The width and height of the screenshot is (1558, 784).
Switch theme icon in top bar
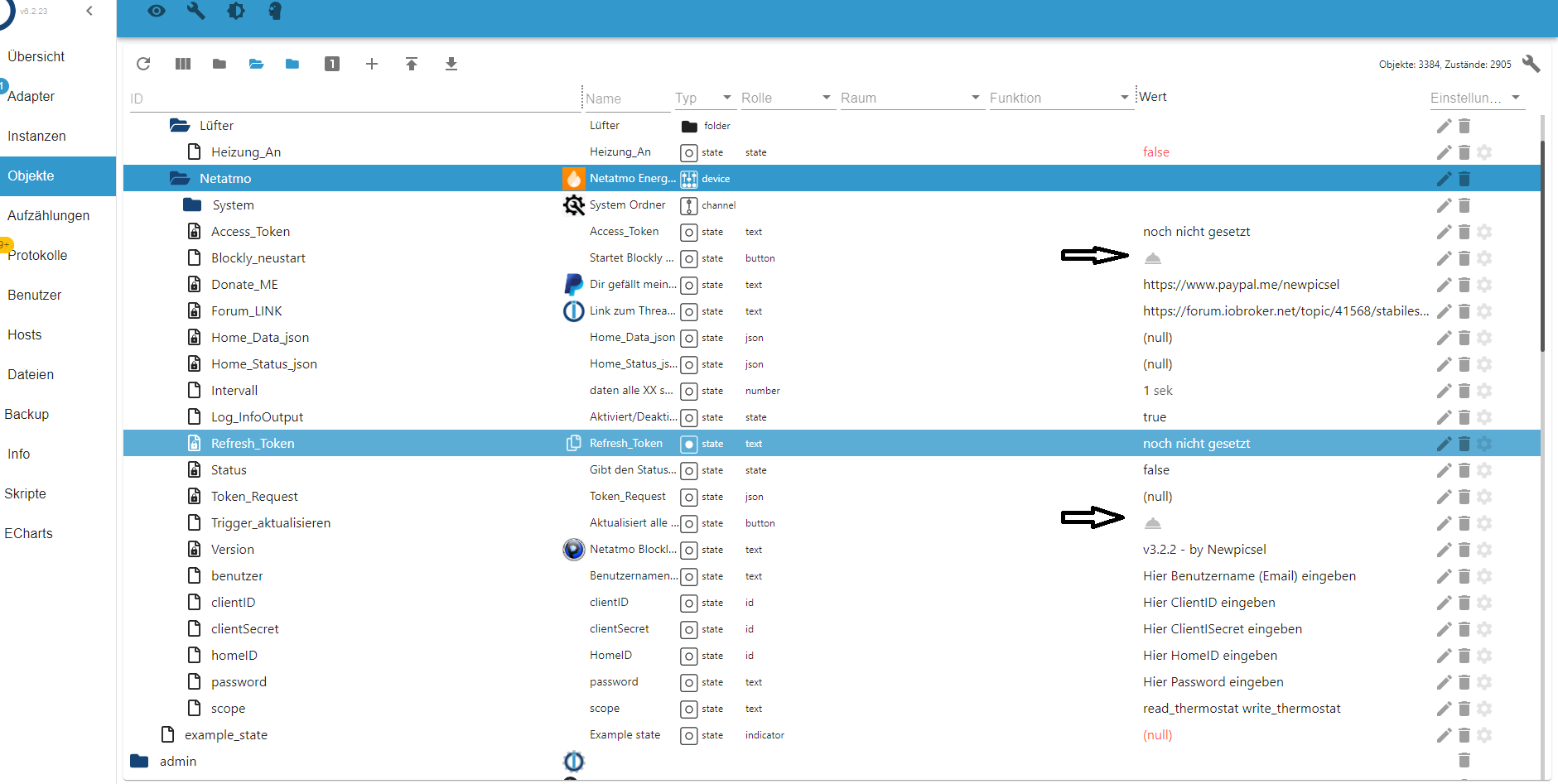236,11
